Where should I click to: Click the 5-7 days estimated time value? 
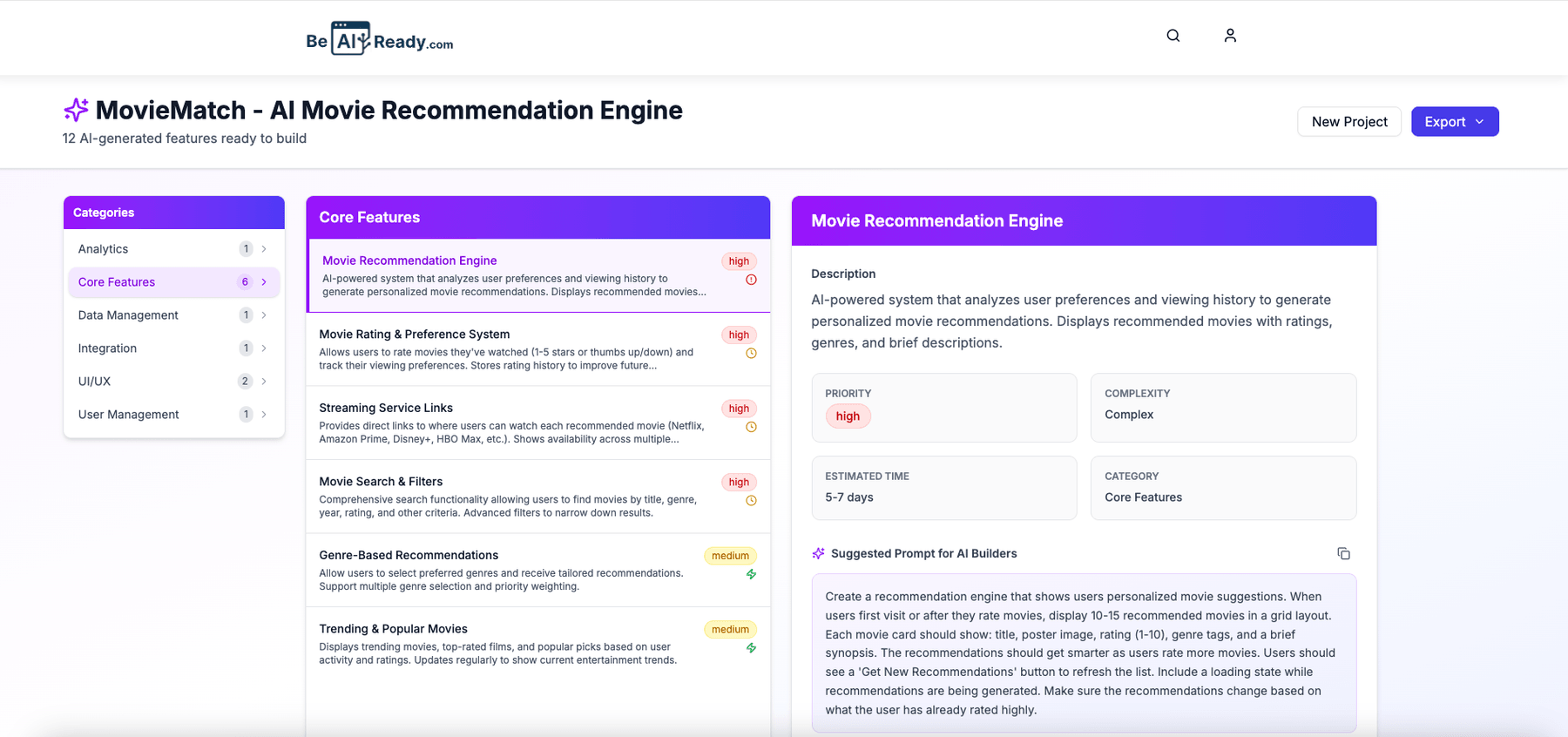(x=849, y=497)
